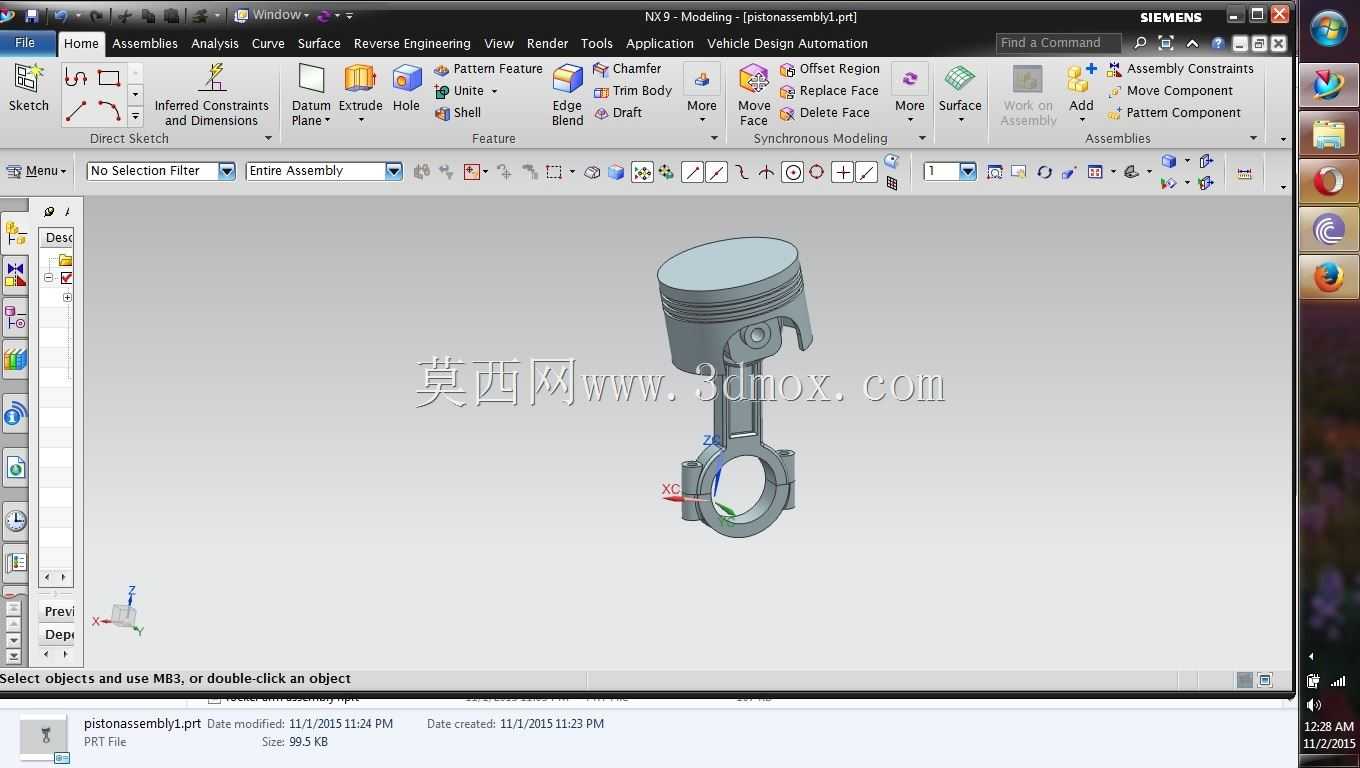Open the Part Navigator sidebar tab

15,319
